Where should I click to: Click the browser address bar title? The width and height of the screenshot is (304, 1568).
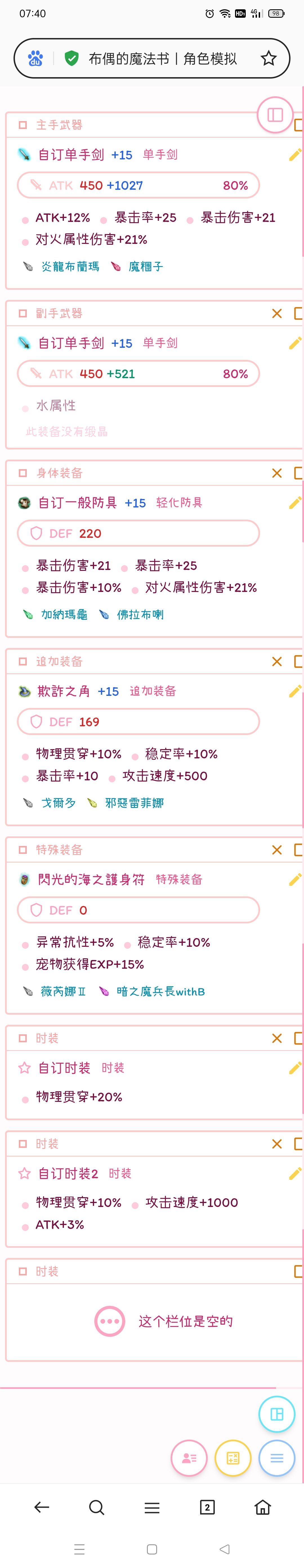pos(162,59)
